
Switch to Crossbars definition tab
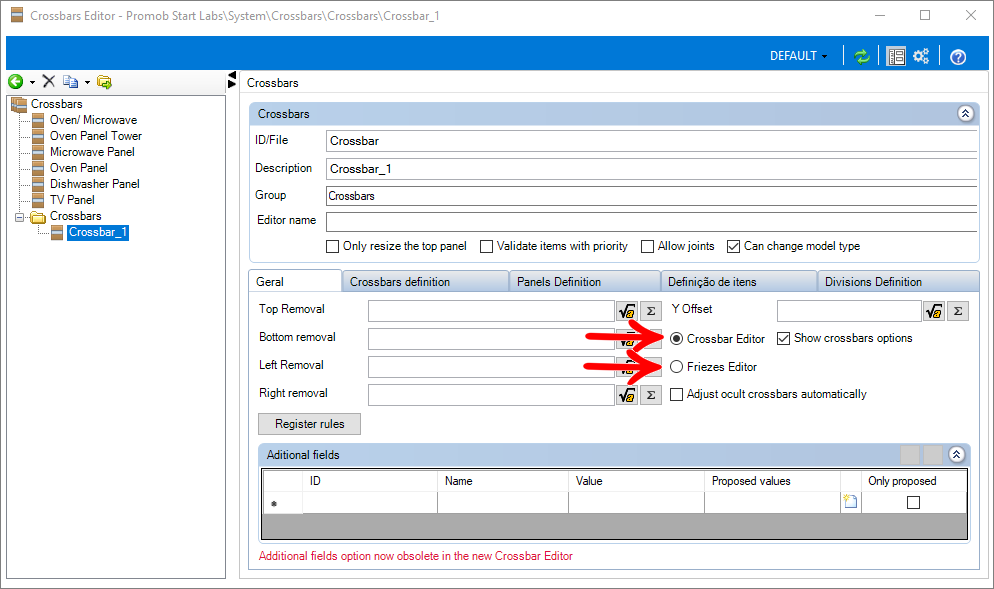pyautogui.click(x=425, y=282)
